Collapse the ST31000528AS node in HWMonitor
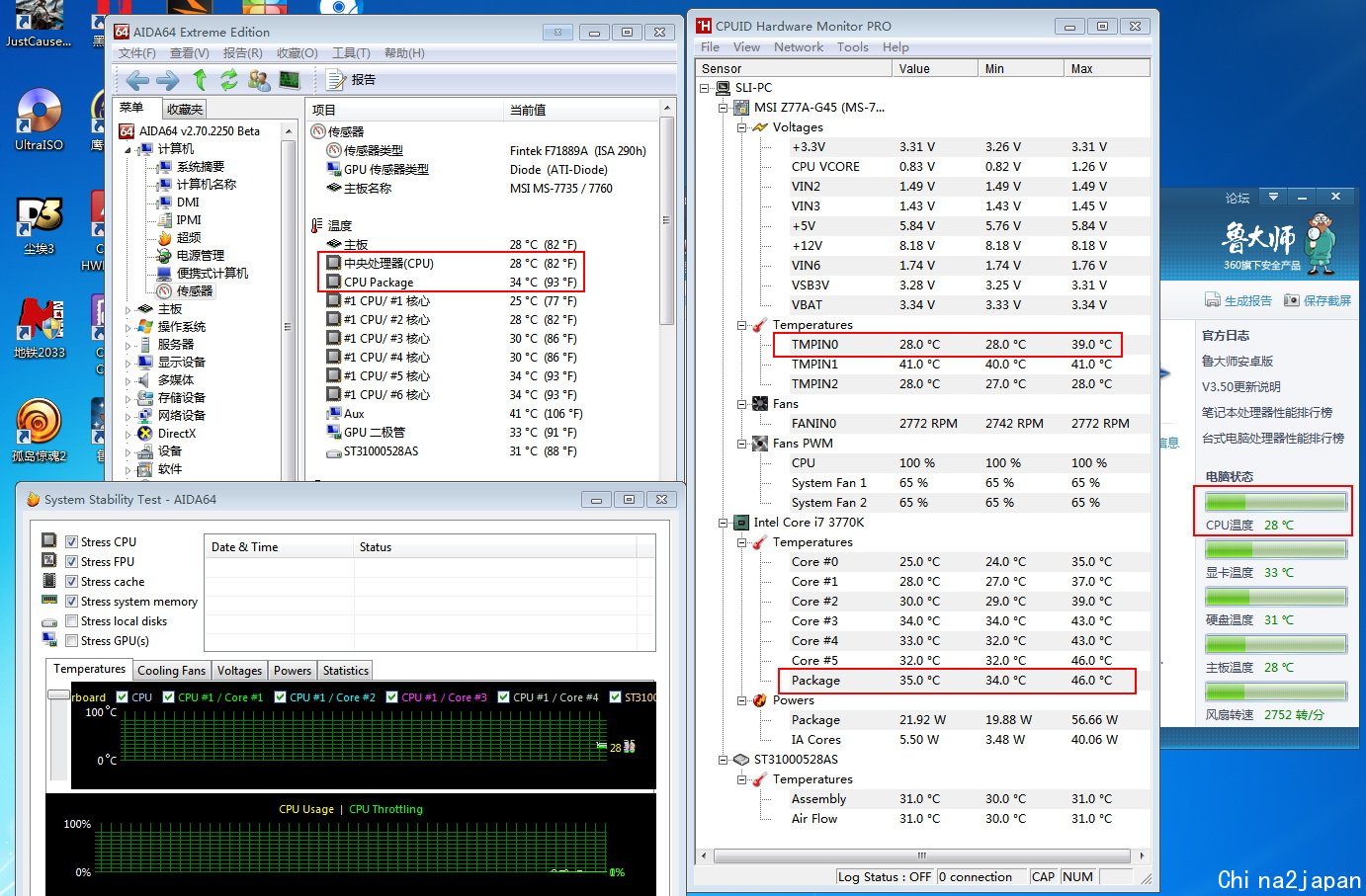The image size is (1366, 896). coord(723,760)
